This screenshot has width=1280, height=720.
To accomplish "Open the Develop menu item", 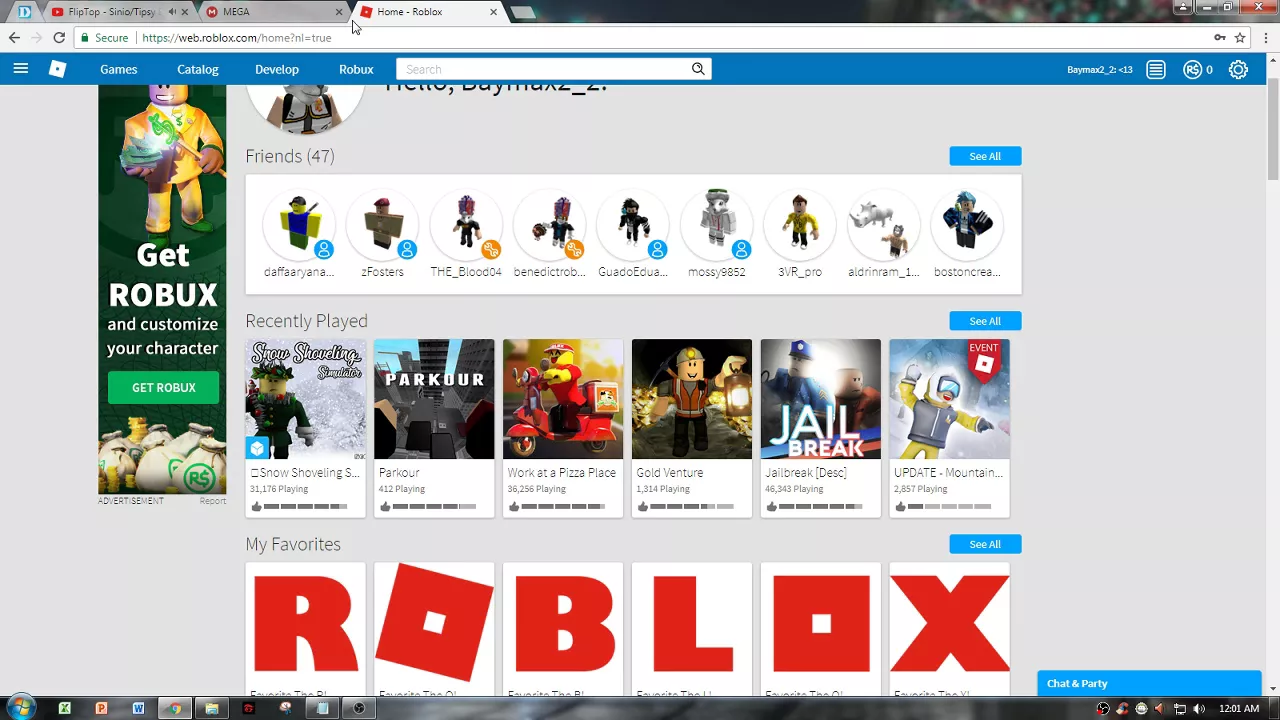I will pyautogui.click(x=277, y=69).
